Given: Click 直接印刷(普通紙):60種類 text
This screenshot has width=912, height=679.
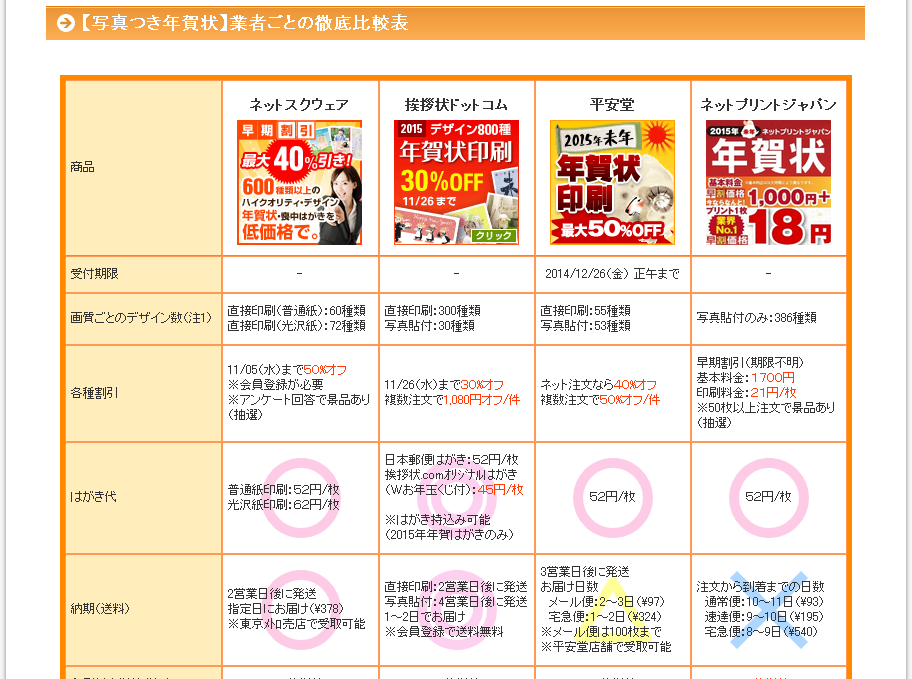Looking at the screenshot, I should [296, 311].
